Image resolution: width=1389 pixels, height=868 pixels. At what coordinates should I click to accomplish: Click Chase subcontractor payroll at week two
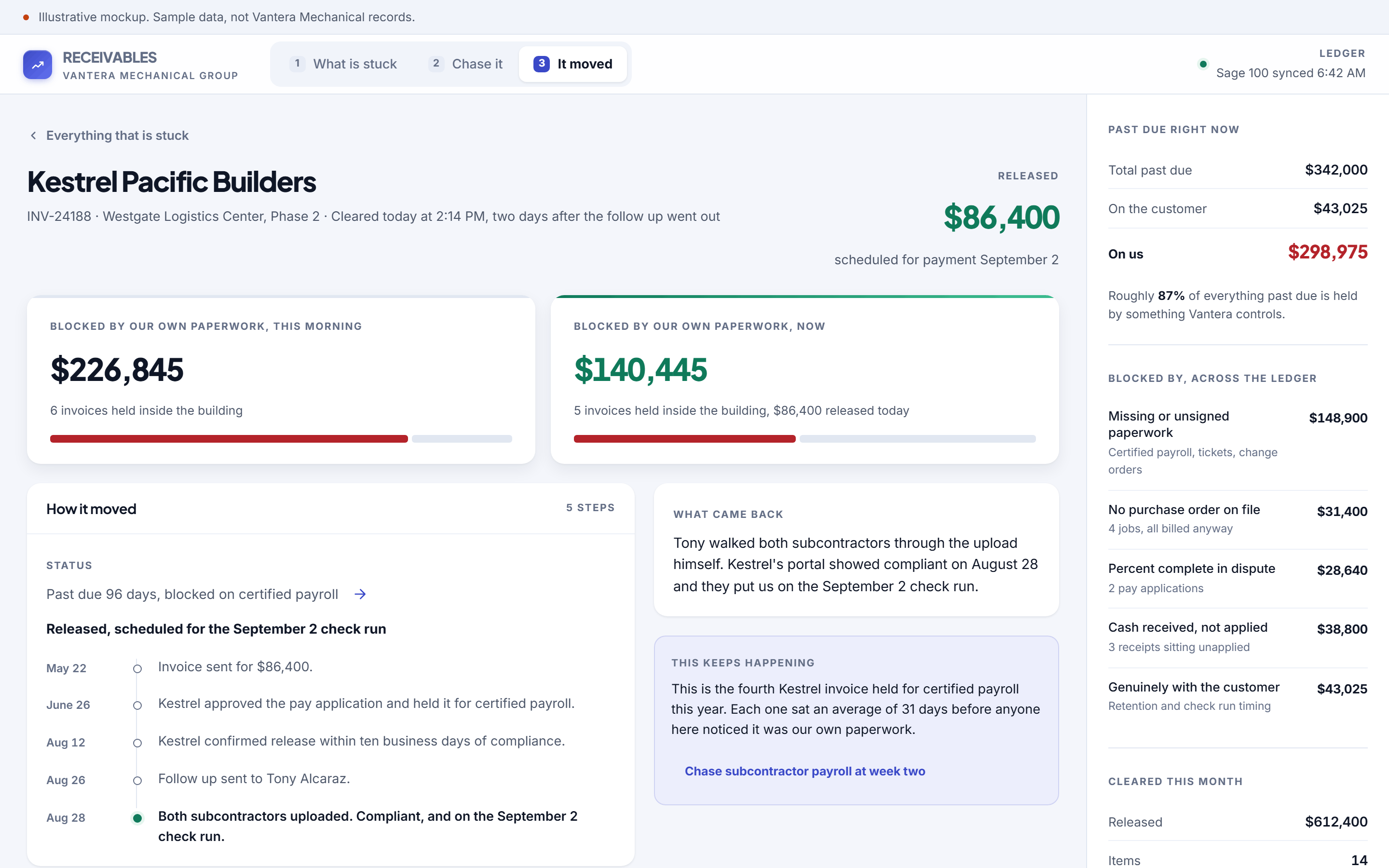click(x=804, y=771)
